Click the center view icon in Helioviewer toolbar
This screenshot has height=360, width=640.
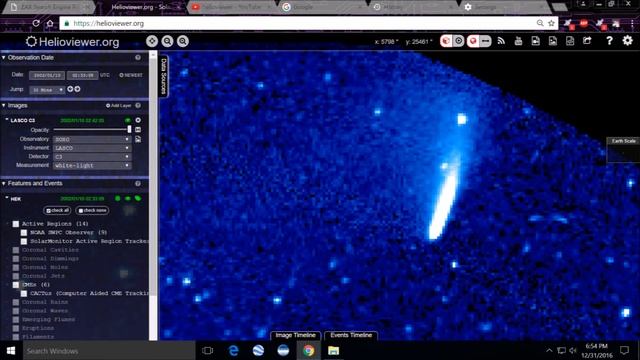(152, 41)
